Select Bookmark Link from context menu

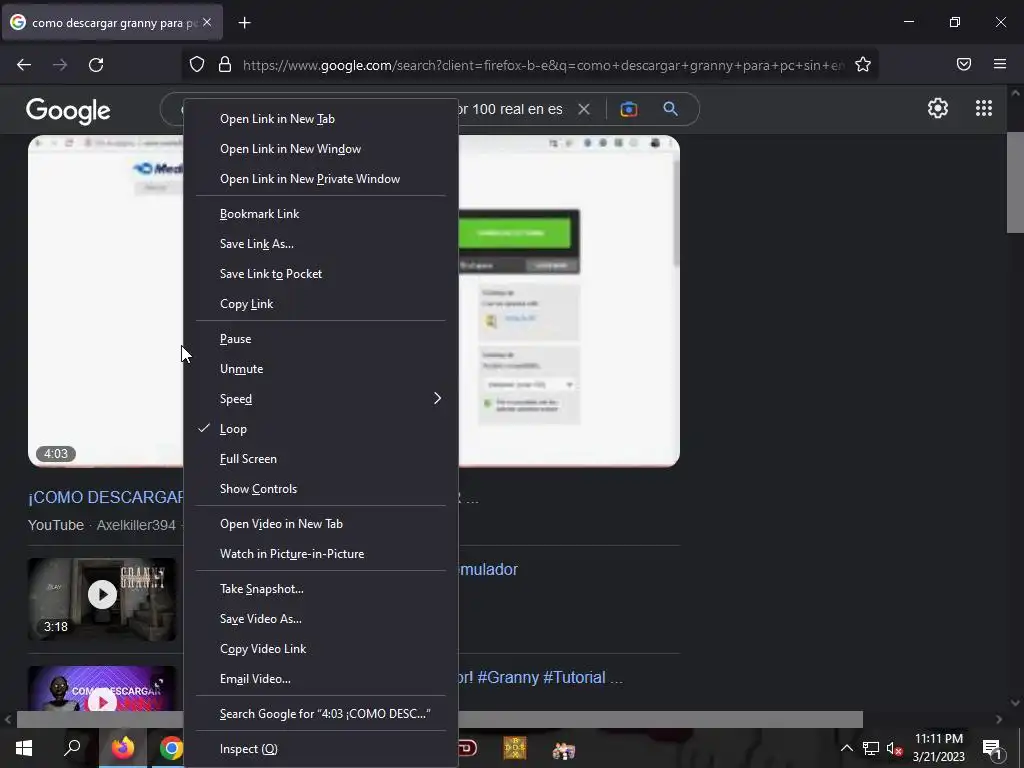coord(321,214)
